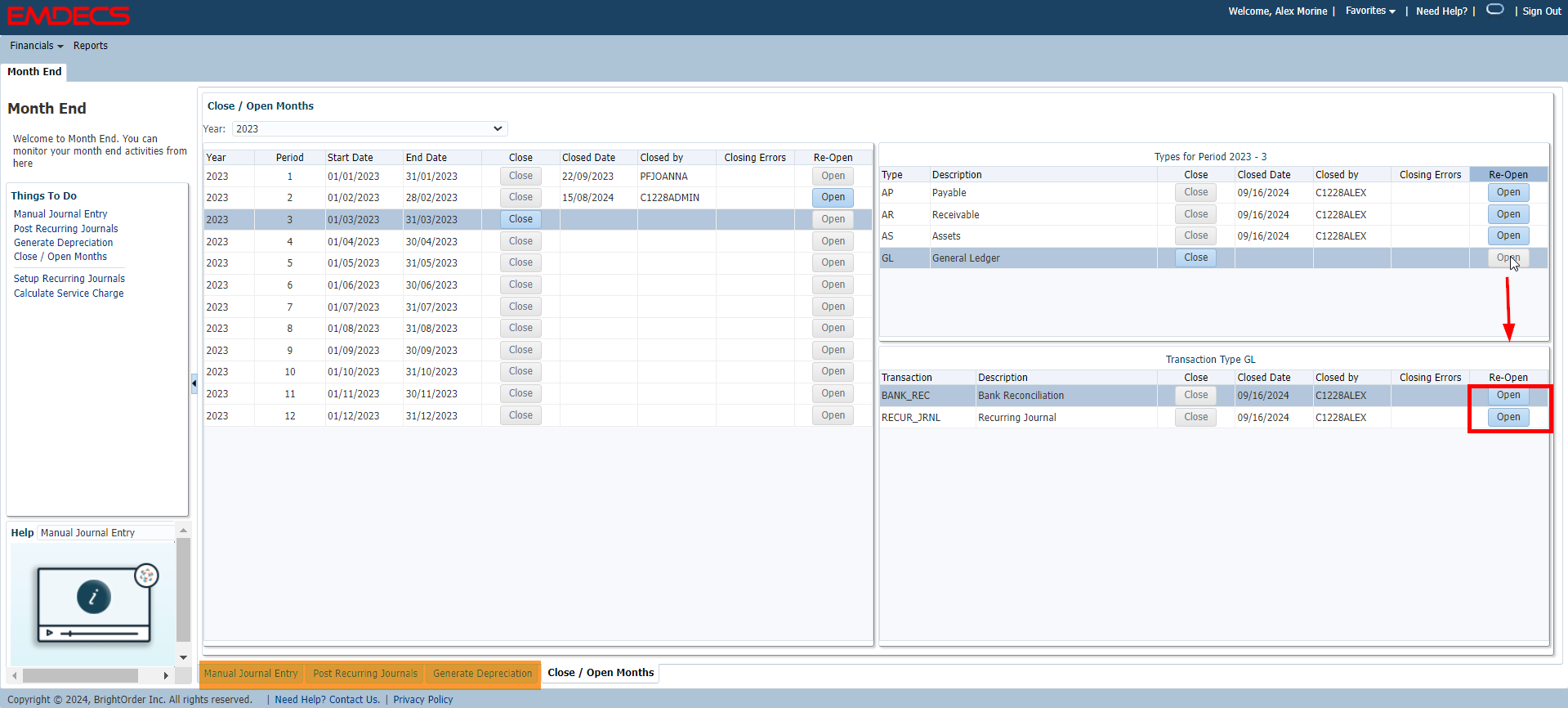Click the help panel scroll-left arrow
The width and height of the screenshot is (1568, 708).
coord(14,675)
